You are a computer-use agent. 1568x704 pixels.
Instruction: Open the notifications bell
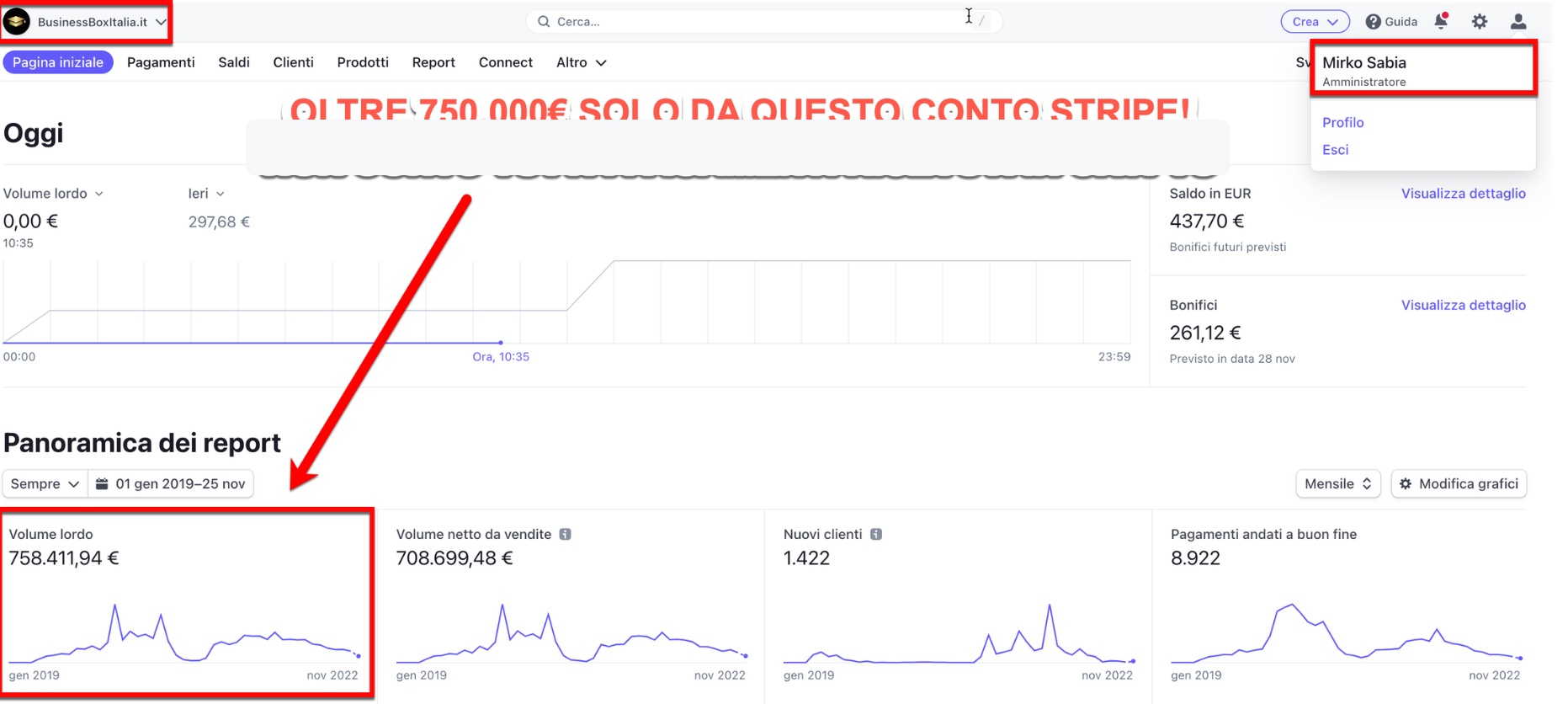click(x=1441, y=21)
